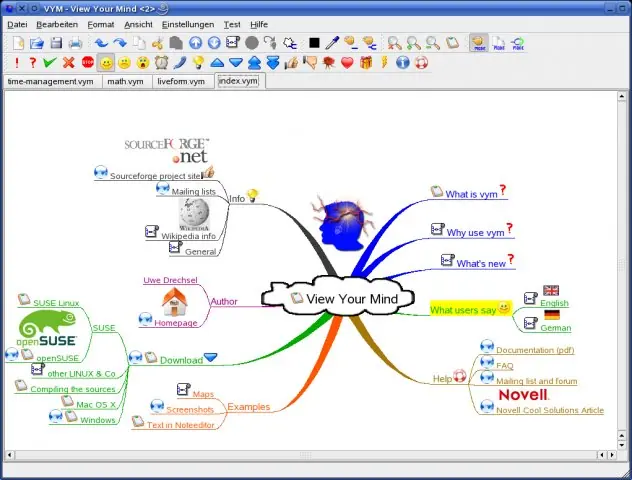
Task: Click the scissors cut icon
Action: coord(157,43)
